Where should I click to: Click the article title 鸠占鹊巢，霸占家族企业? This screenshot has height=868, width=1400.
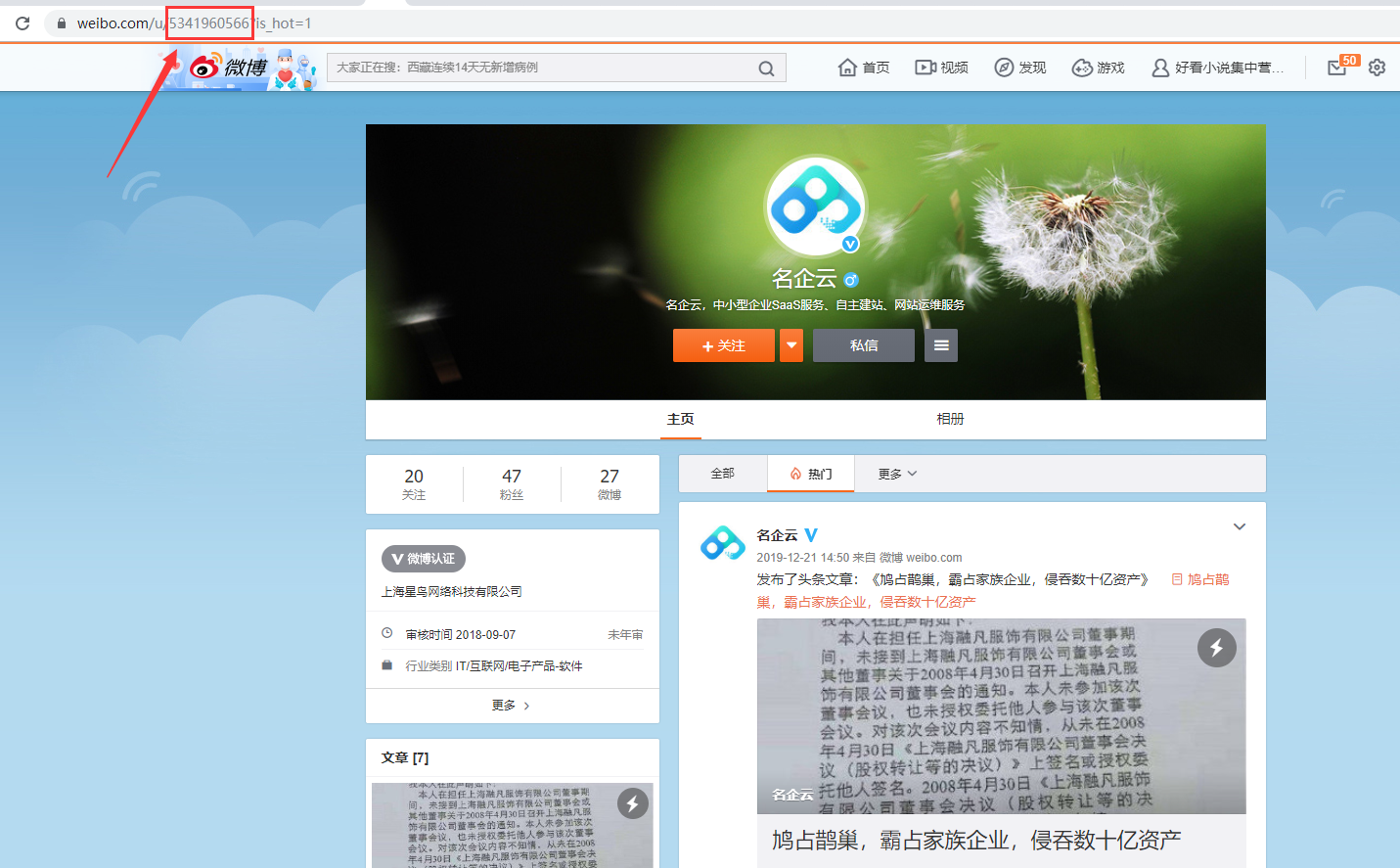(976, 840)
